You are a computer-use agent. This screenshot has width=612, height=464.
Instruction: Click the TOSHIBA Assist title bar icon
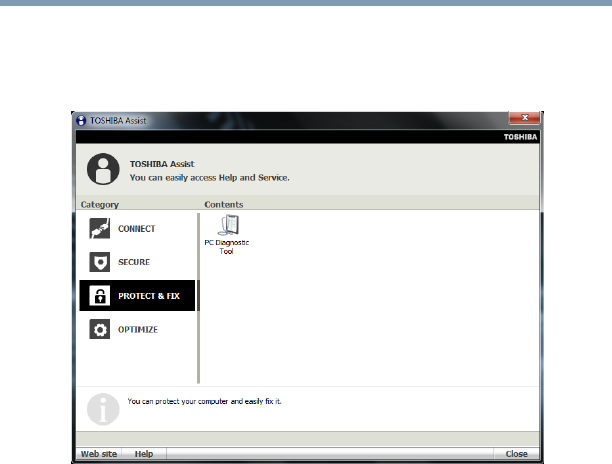pos(81,121)
